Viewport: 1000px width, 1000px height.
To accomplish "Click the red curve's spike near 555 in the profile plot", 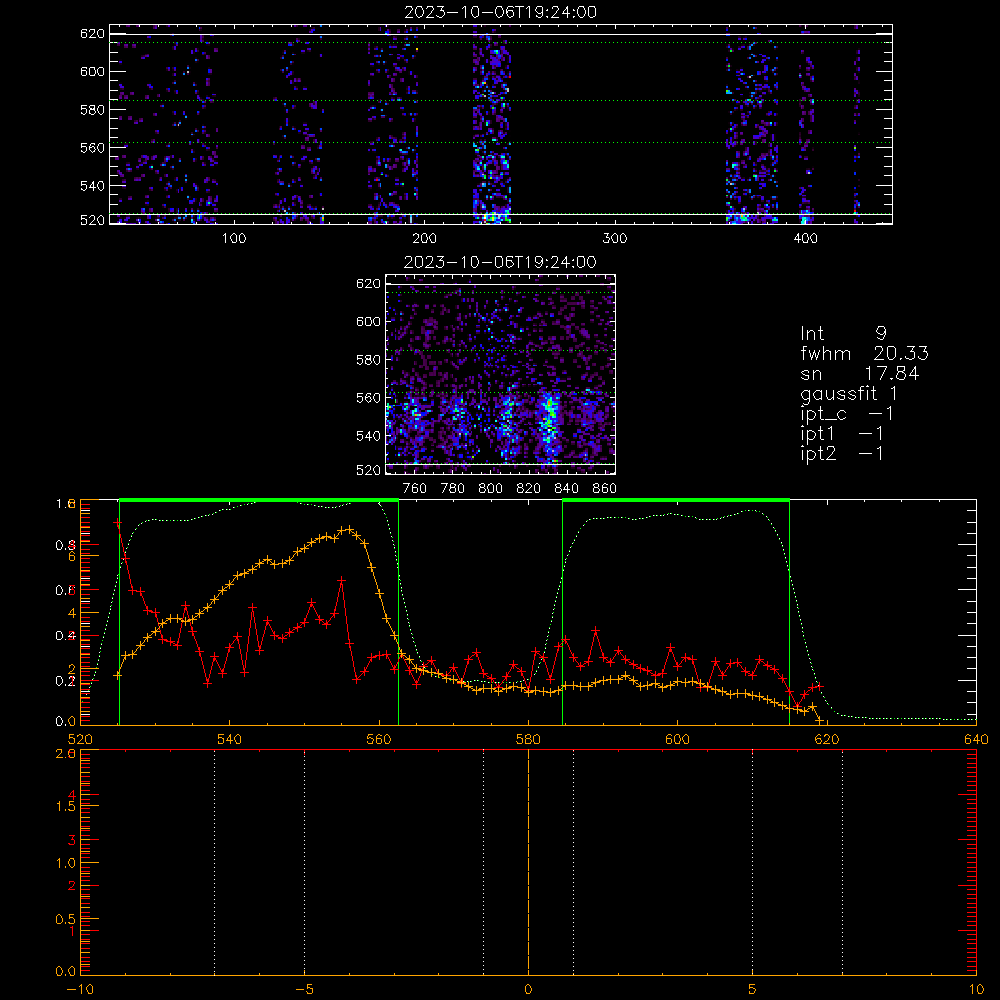I will tap(342, 580).
